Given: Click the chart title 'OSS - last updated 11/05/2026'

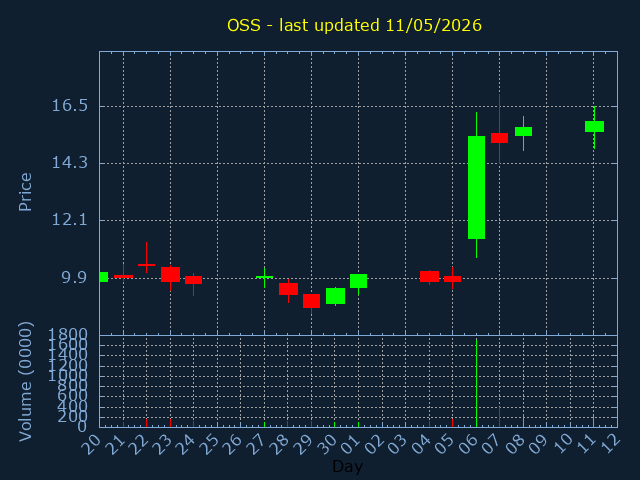Looking at the screenshot, I should [354, 25].
